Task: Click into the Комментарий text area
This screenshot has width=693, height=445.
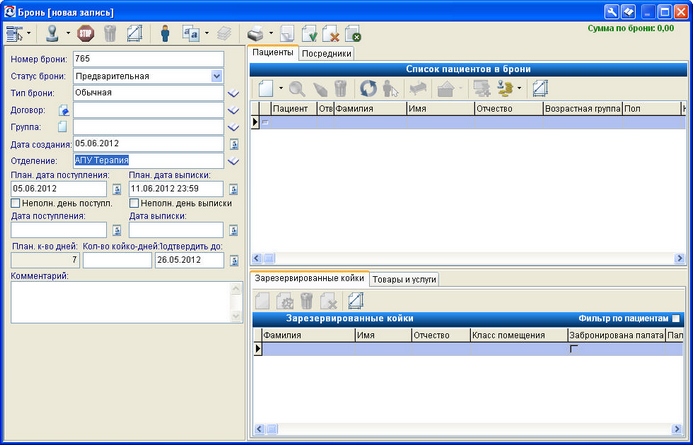Action: 120,302
